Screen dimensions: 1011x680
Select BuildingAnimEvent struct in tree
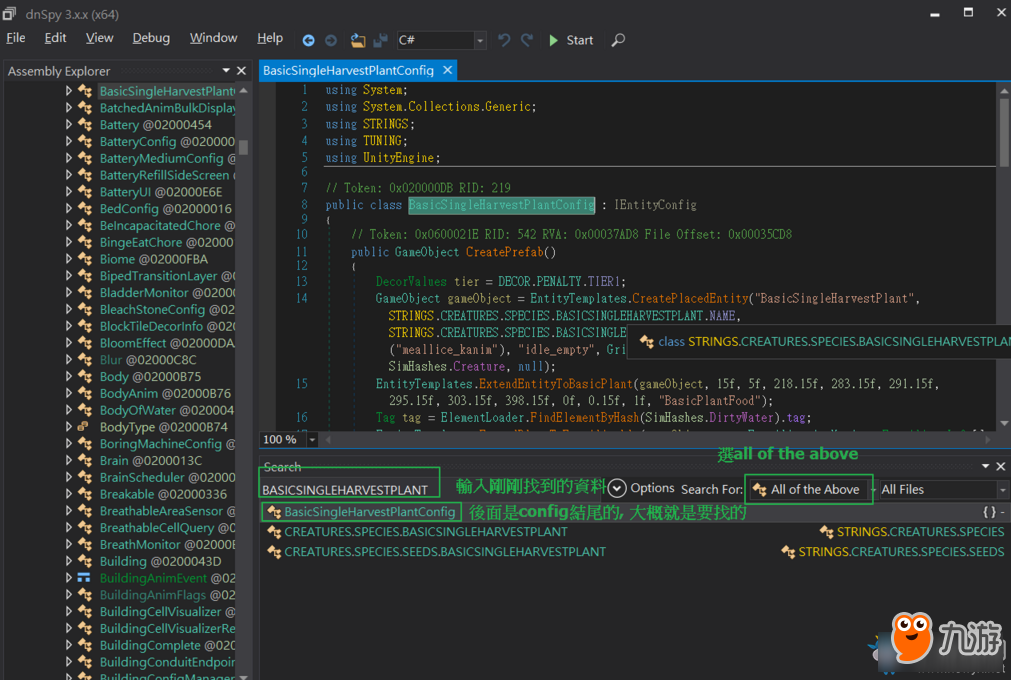167,578
